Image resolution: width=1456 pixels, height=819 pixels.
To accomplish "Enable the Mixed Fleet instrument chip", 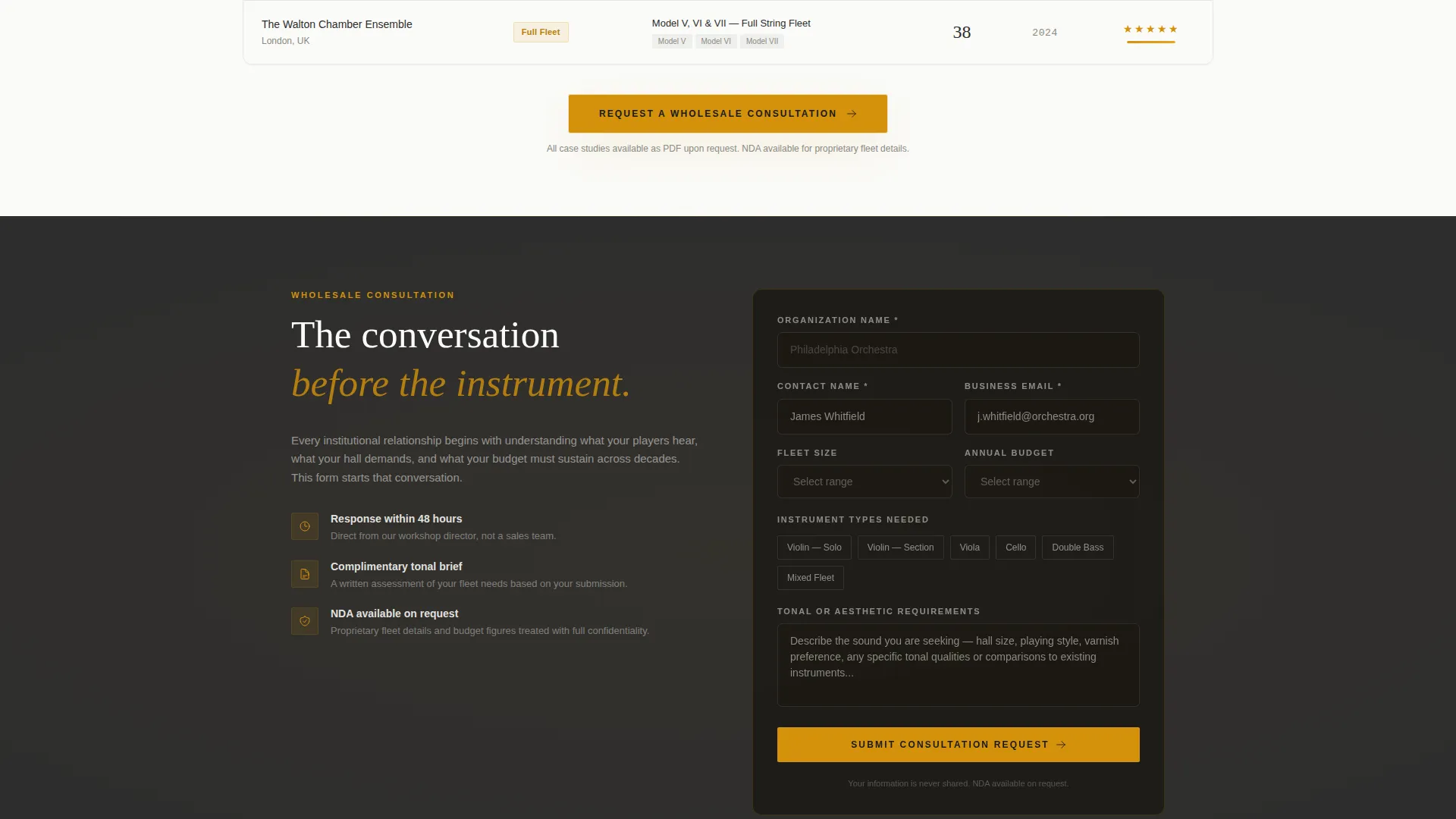I will coord(810,578).
